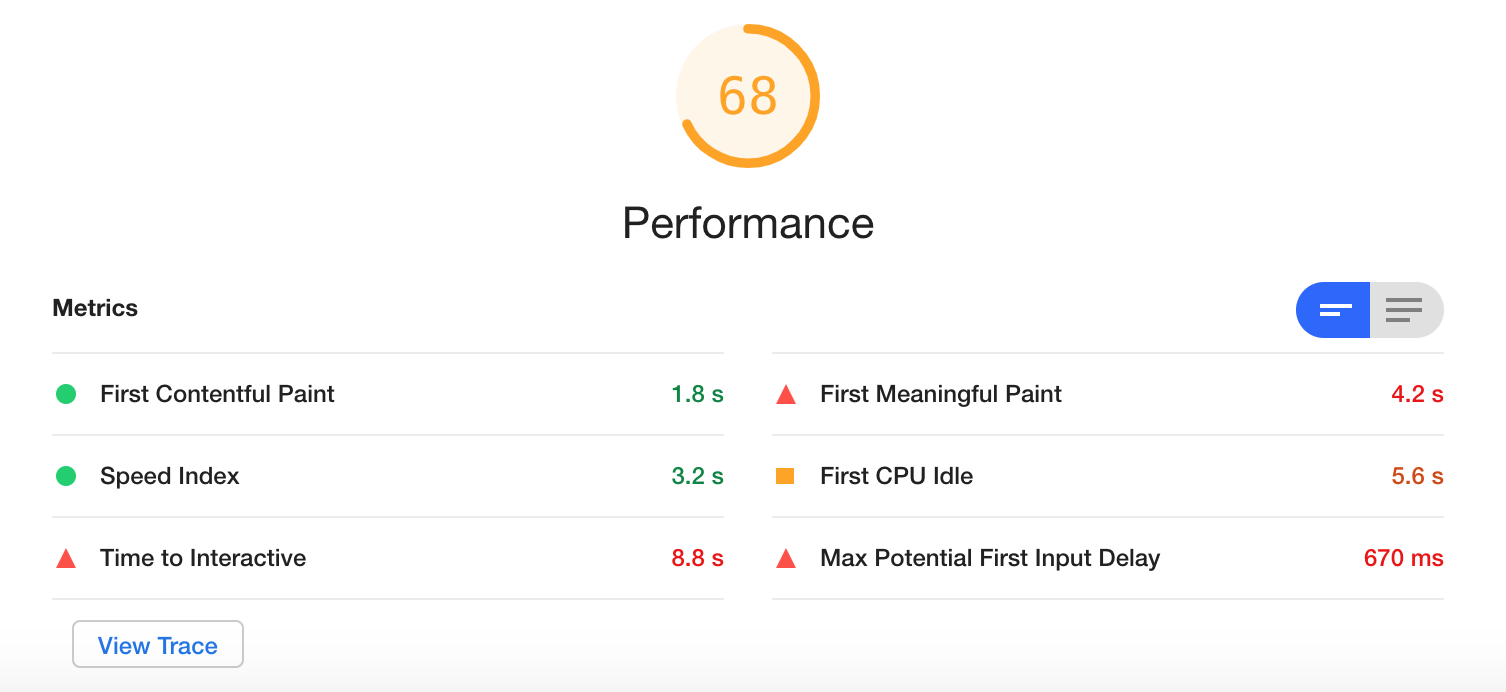Image resolution: width=1506 pixels, height=692 pixels.
Task: Click the red Max Potential First Input Delay icon
Action: pyautogui.click(x=787, y=558)
